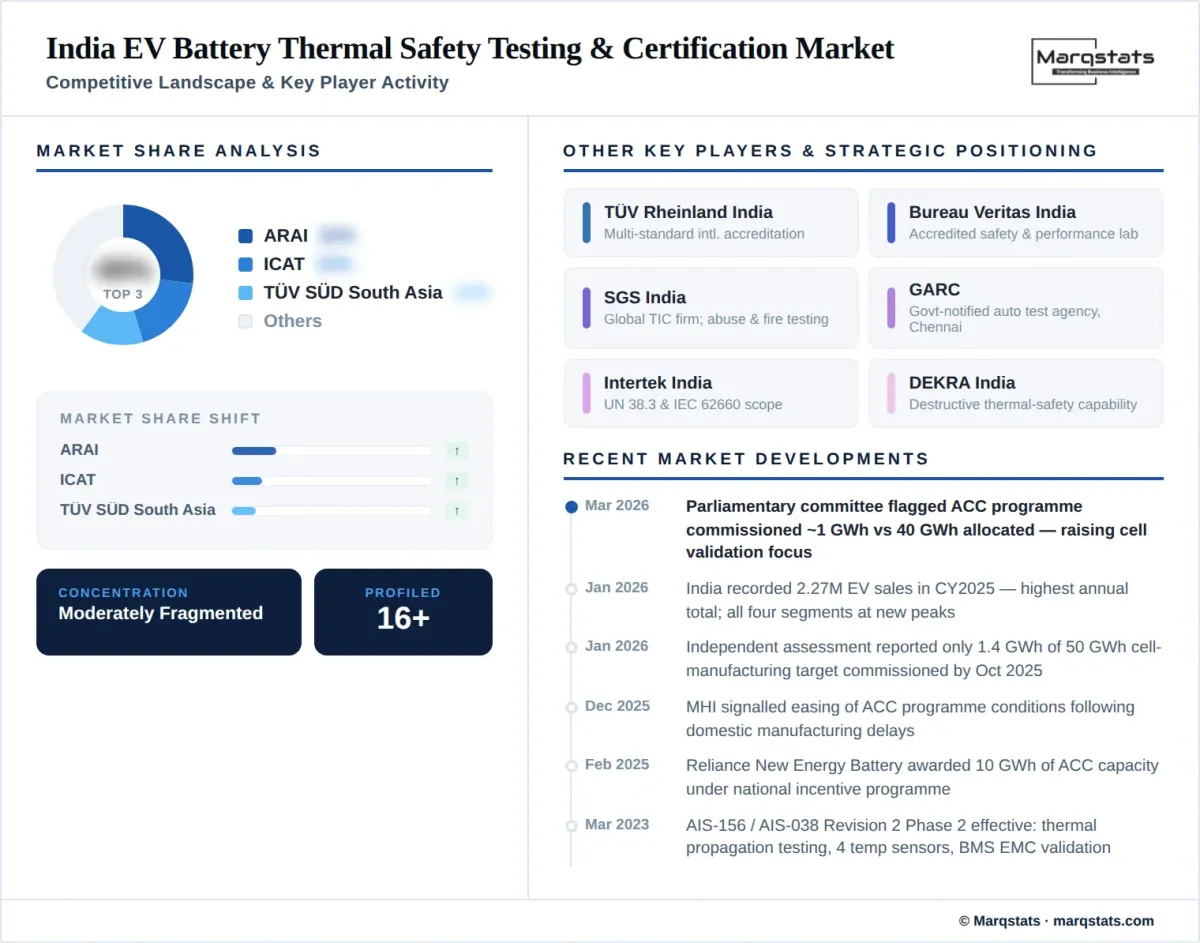The width and height of the screenshot is (1200, 943).
Task: Click 'MHI signalled easing of ACC programme' entry
Action: pyautogui.click(x=910, y=719)
